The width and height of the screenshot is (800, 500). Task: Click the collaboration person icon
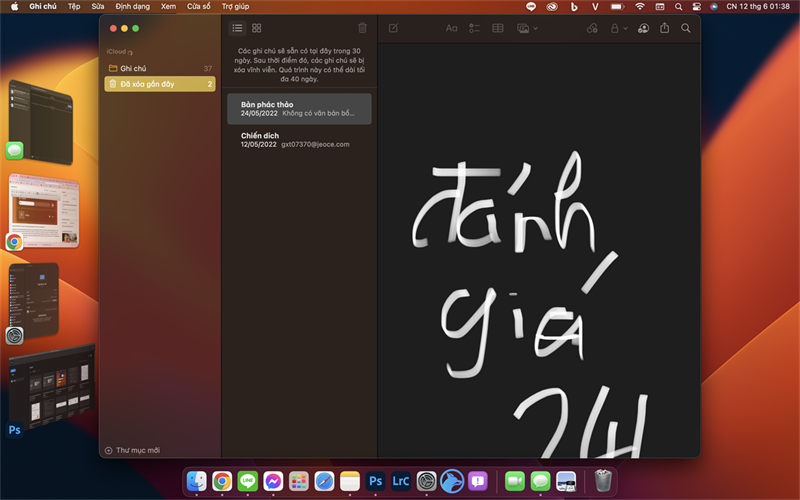[x=643, y=28]
